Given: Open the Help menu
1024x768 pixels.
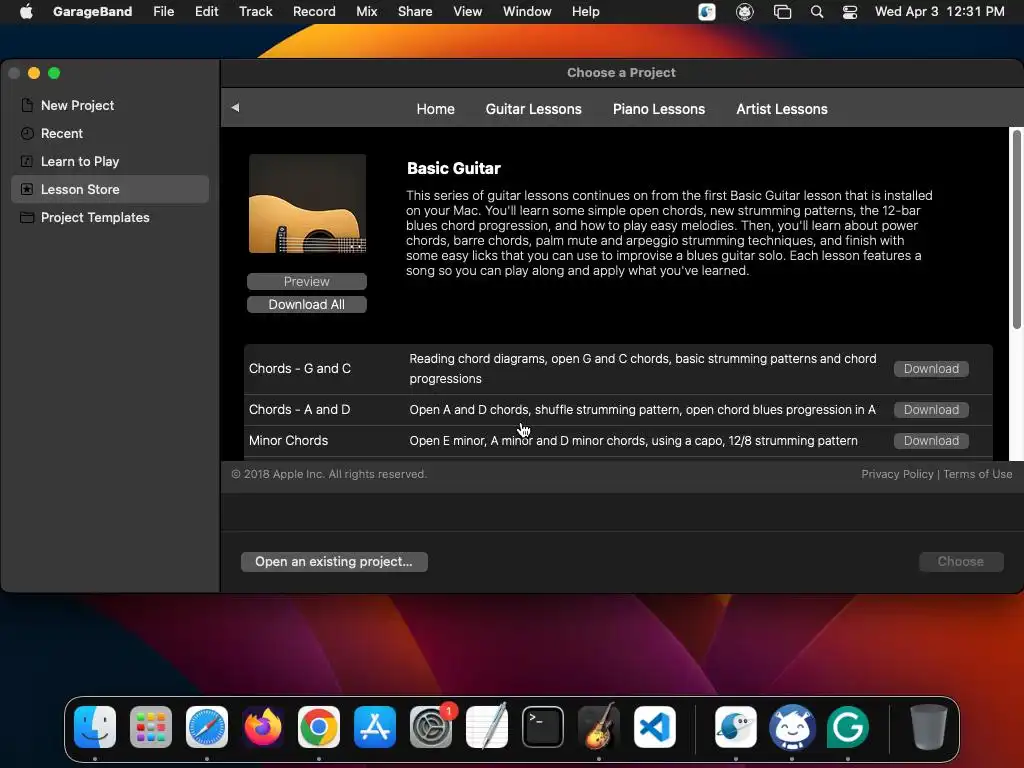Looking at the screenshot, I should (x=585, y=12).
